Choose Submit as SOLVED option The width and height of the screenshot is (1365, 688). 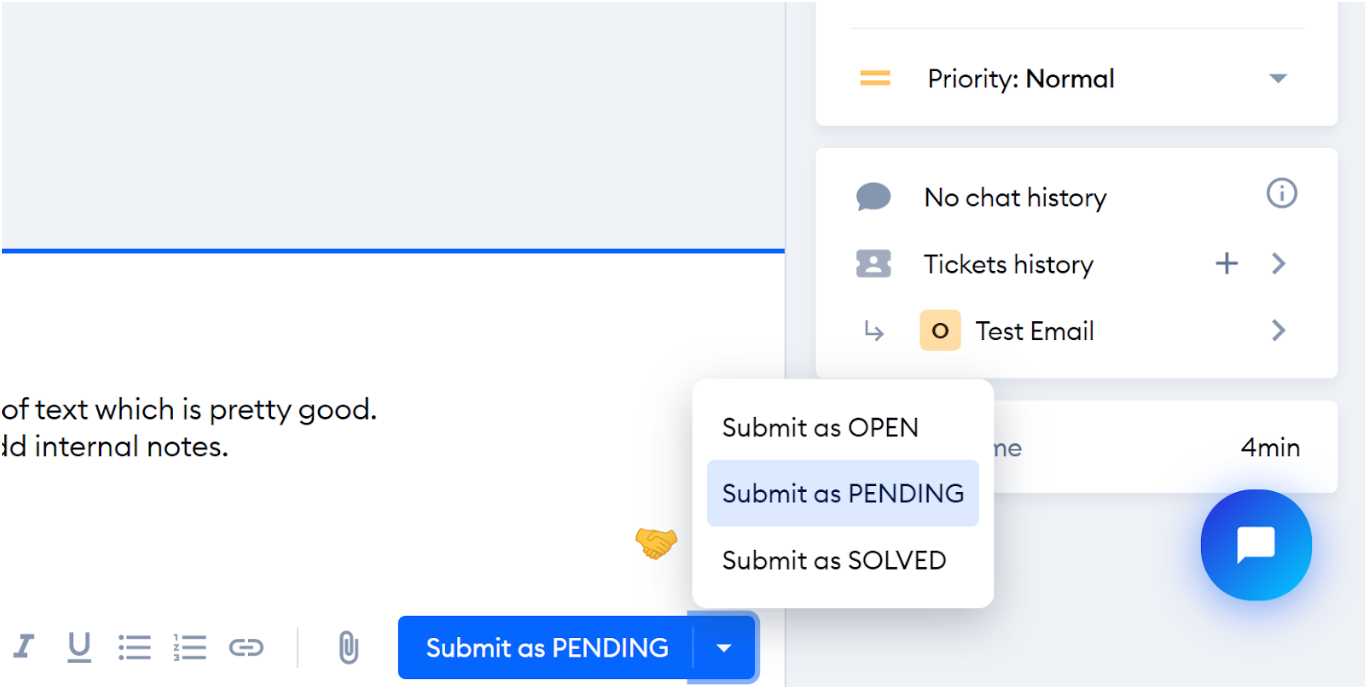point(834,560)
